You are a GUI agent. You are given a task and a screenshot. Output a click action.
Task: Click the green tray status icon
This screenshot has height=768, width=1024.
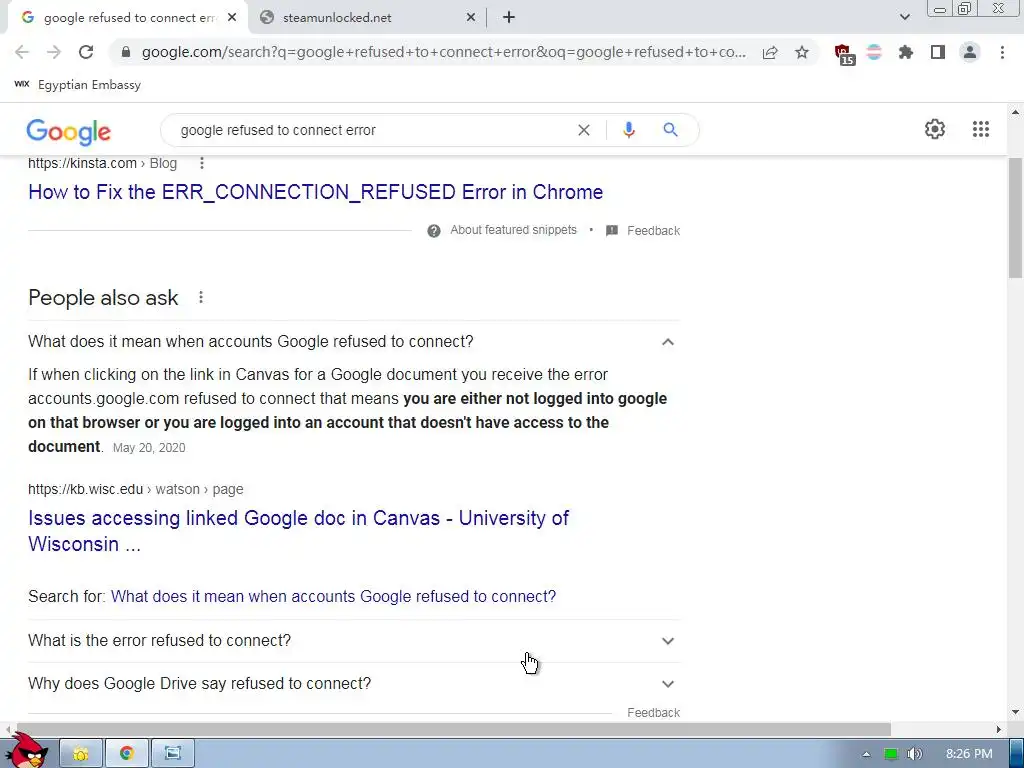[891, 754]
